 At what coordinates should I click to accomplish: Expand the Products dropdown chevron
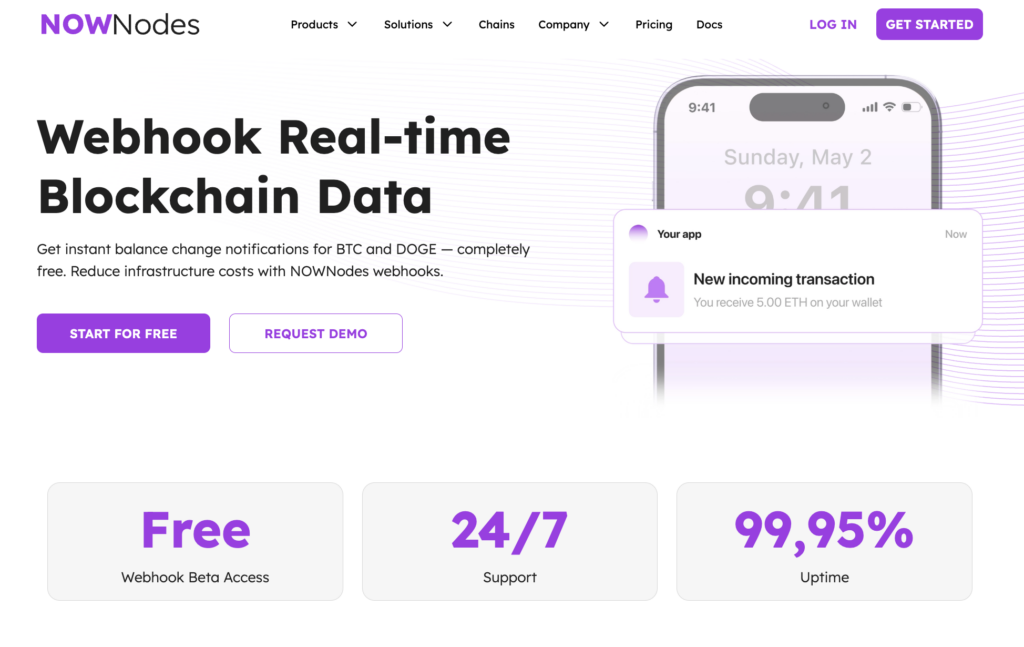click(x=352, y=25)
